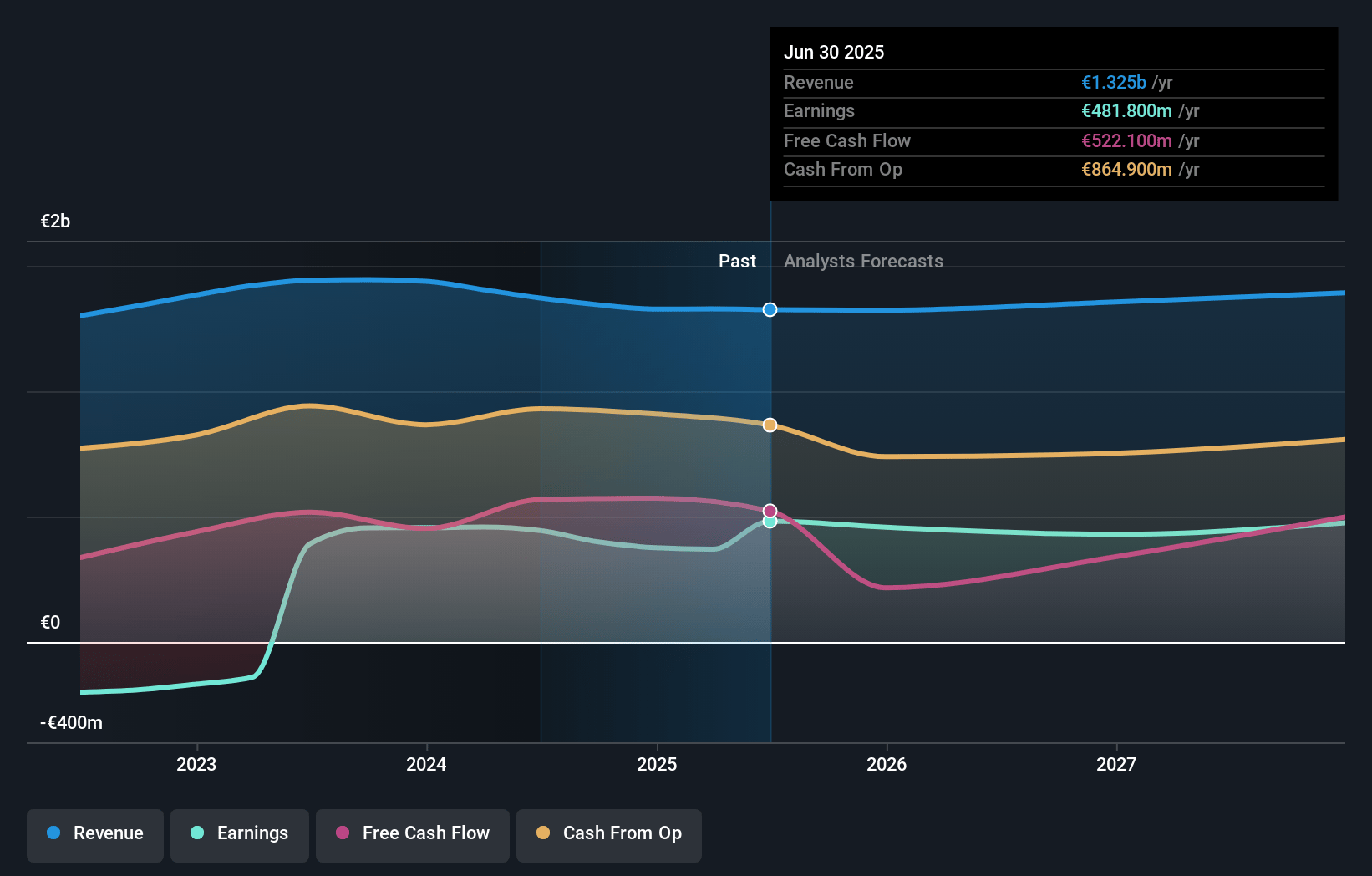Click the €0 y-axis label
Screen dimensions: 1372x876
pos(50,622)
